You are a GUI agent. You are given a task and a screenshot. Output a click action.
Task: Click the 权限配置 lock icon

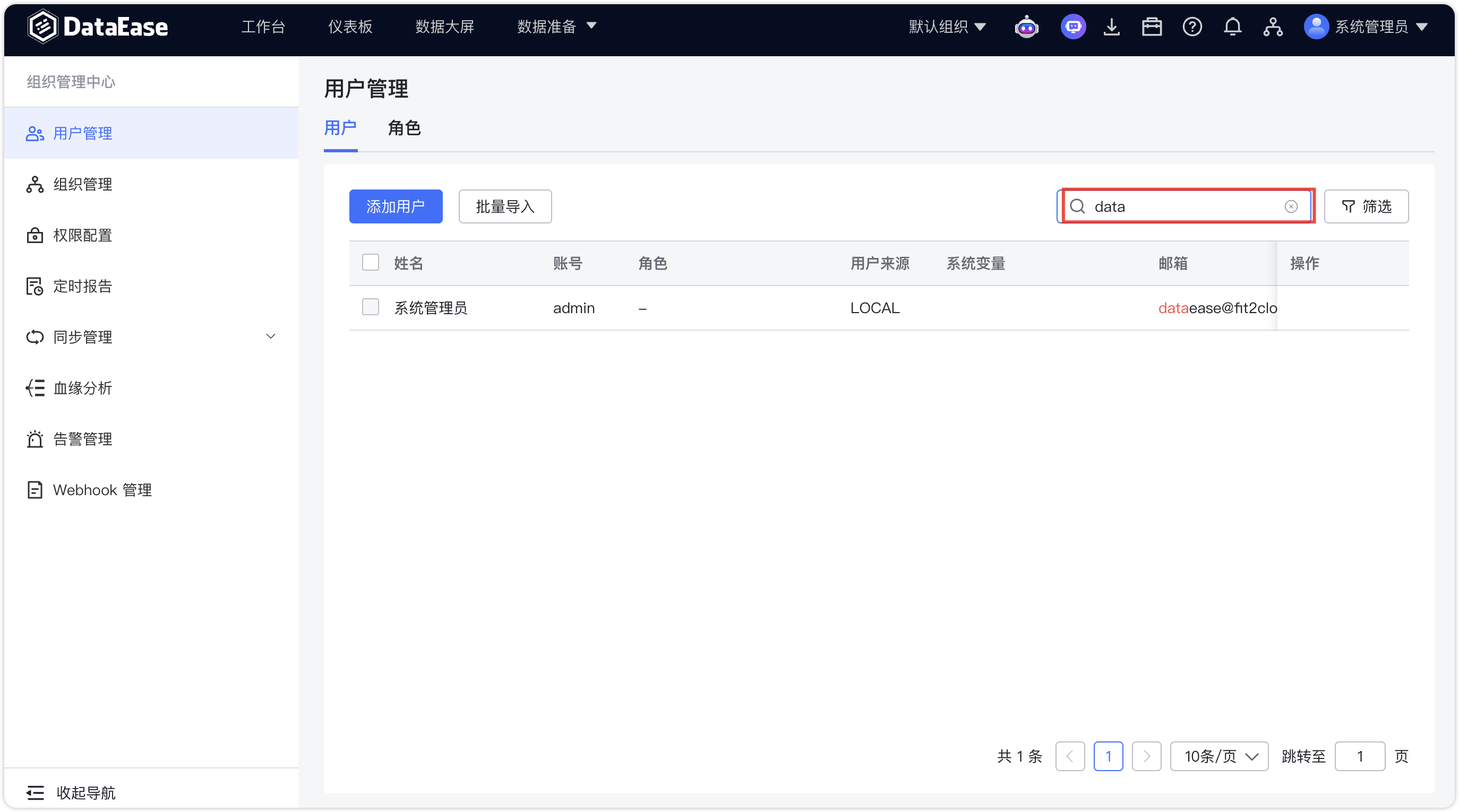35,235
